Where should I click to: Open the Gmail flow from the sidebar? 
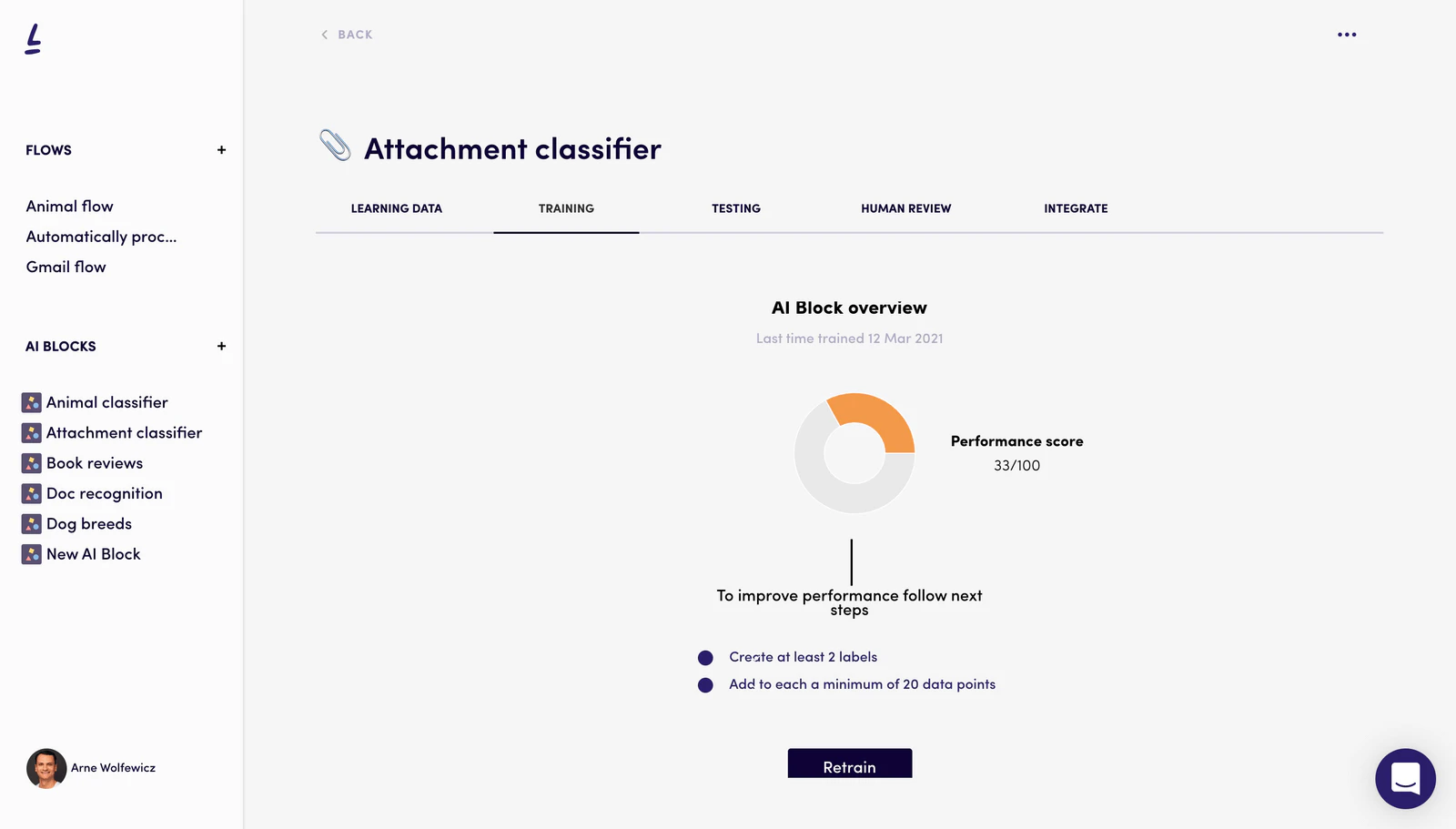click(x=66, y=267)
